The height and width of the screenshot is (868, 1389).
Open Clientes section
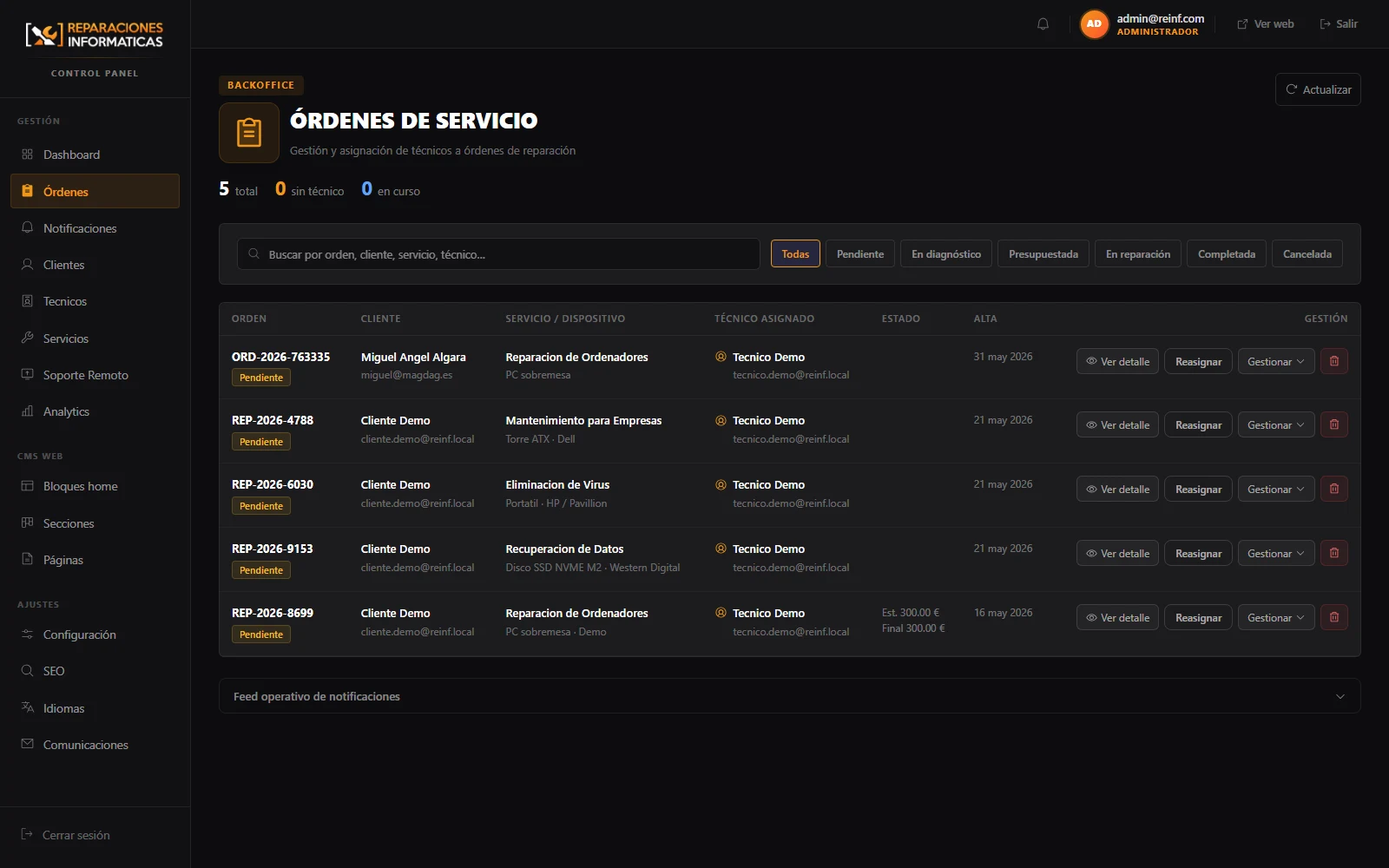(95, 265)
